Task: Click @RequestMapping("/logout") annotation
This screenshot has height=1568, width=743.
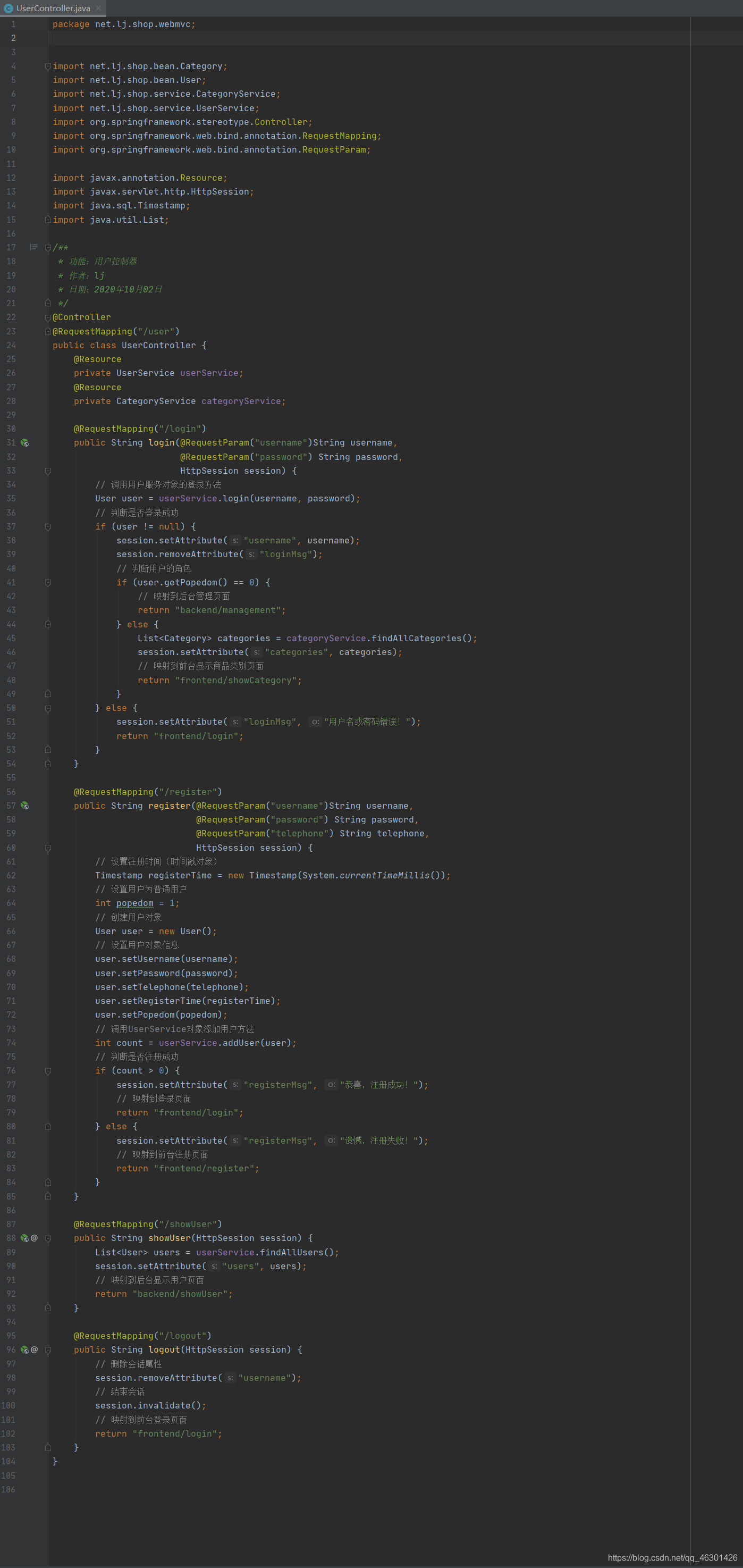Action: [142, 1336]
